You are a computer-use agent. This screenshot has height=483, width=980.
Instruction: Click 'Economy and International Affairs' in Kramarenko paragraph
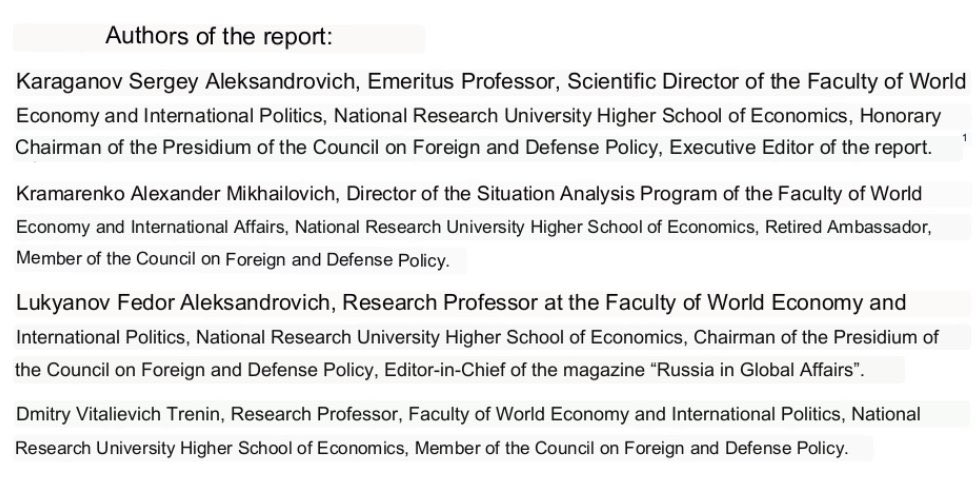150,227
